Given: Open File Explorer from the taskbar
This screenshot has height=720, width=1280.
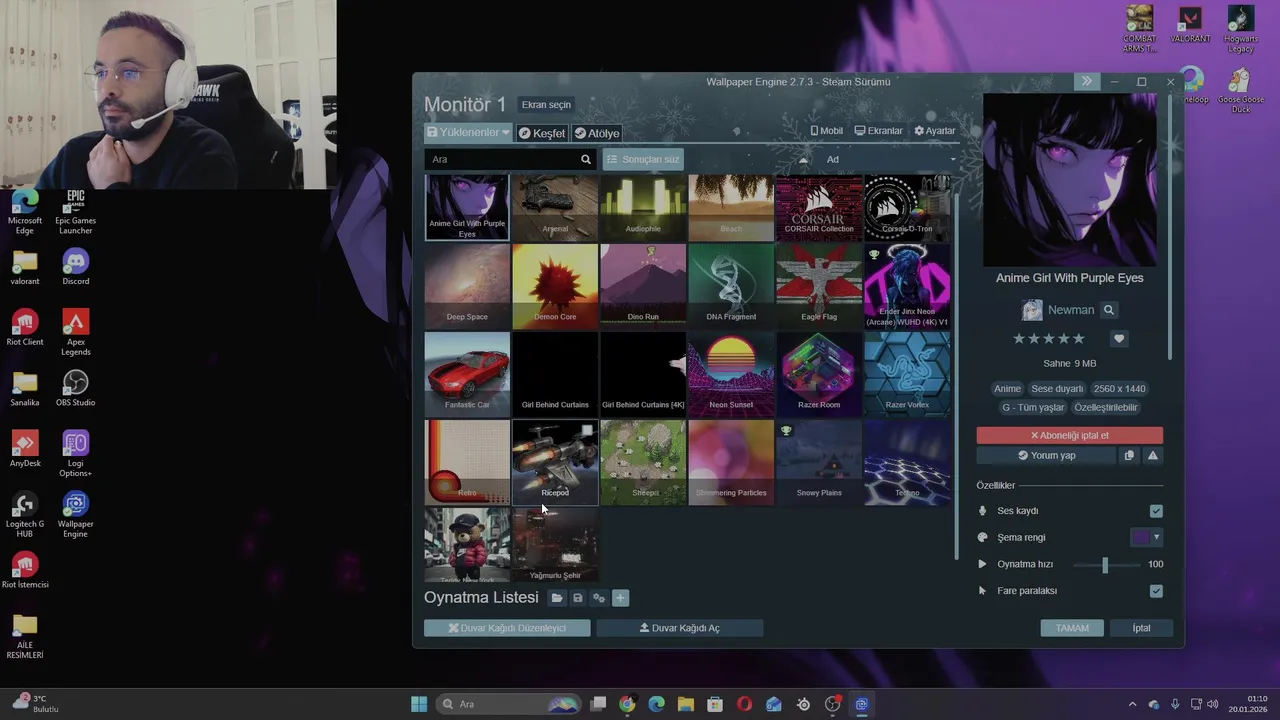Looking at the screenshot, I should coord(686,704).
